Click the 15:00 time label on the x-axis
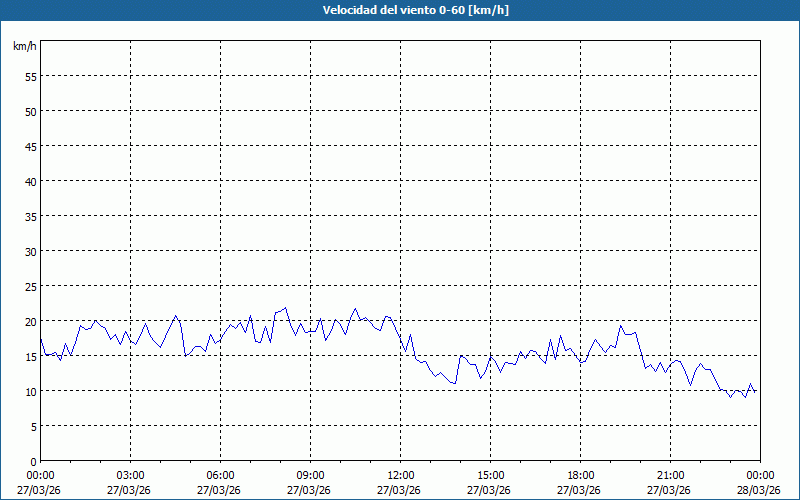 [x=490, y=475]
